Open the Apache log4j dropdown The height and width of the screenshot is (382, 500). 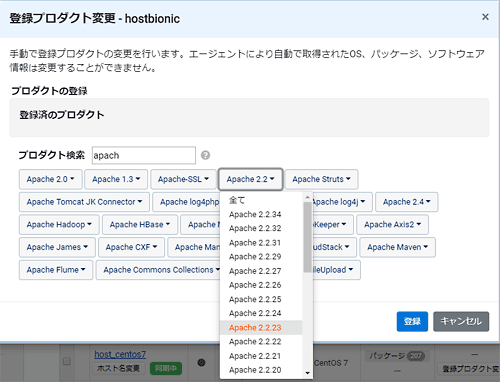click(342, 202)
